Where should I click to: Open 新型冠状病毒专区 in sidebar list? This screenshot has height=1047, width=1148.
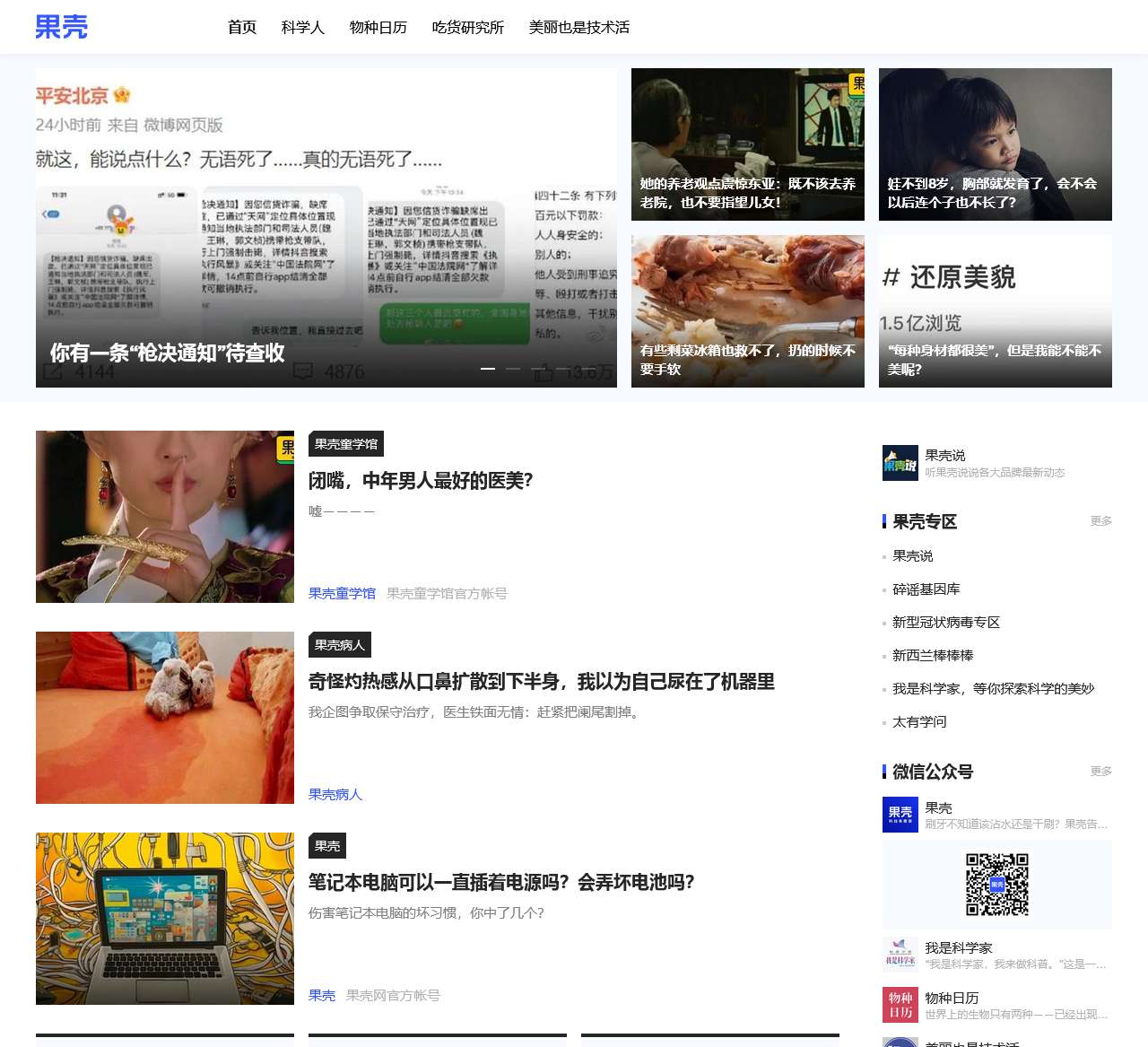tap(946, 622)
